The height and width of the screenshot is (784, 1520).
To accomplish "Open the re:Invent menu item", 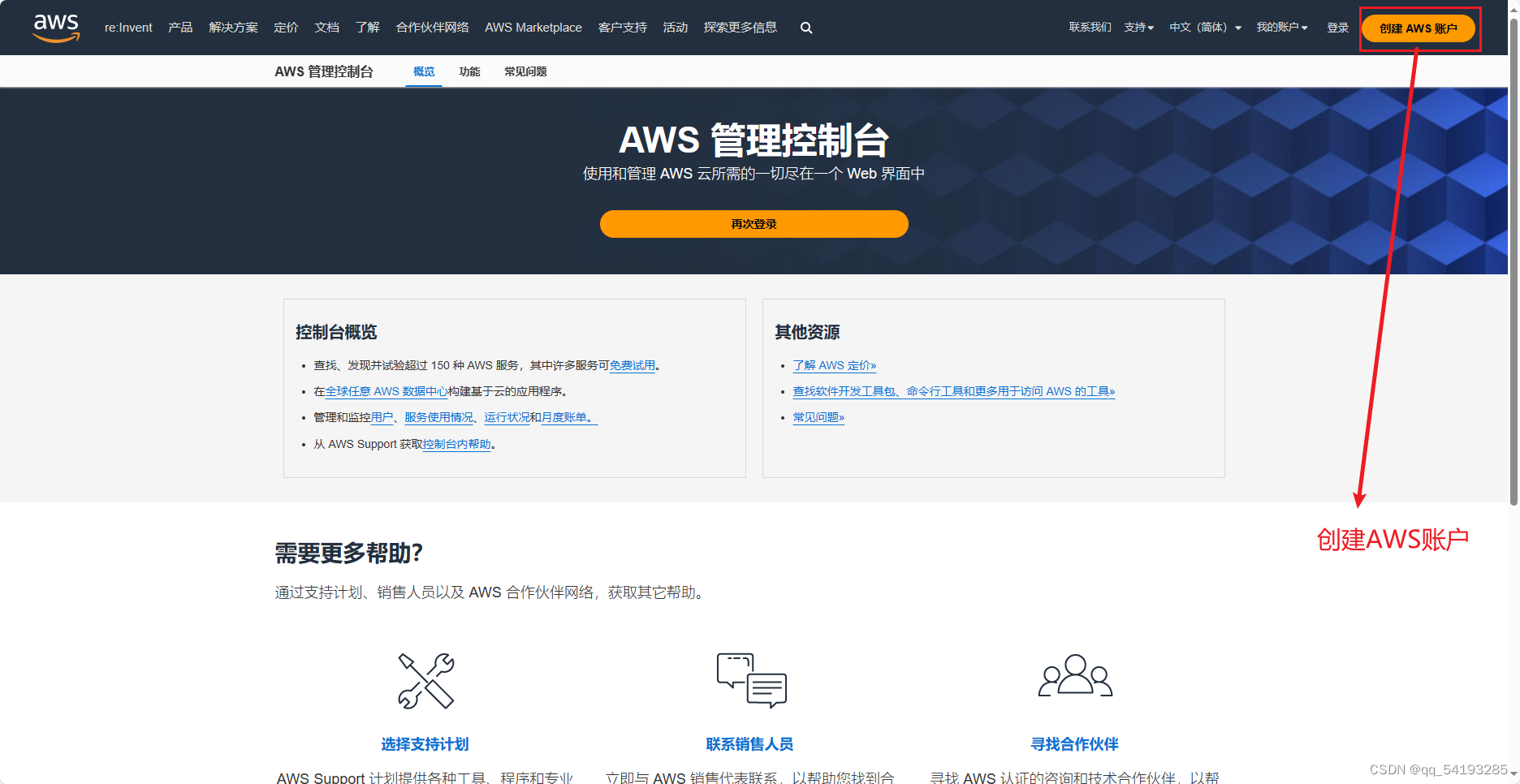I will 128,28.
